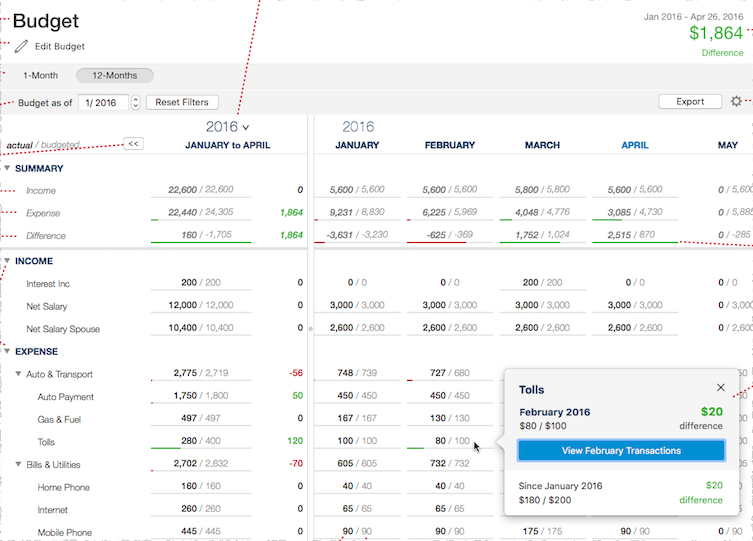Collapse the Bills & Utilities category
The width and height of the screenshot is (753, 541).
pyautogui.click(x=18, y=465)
